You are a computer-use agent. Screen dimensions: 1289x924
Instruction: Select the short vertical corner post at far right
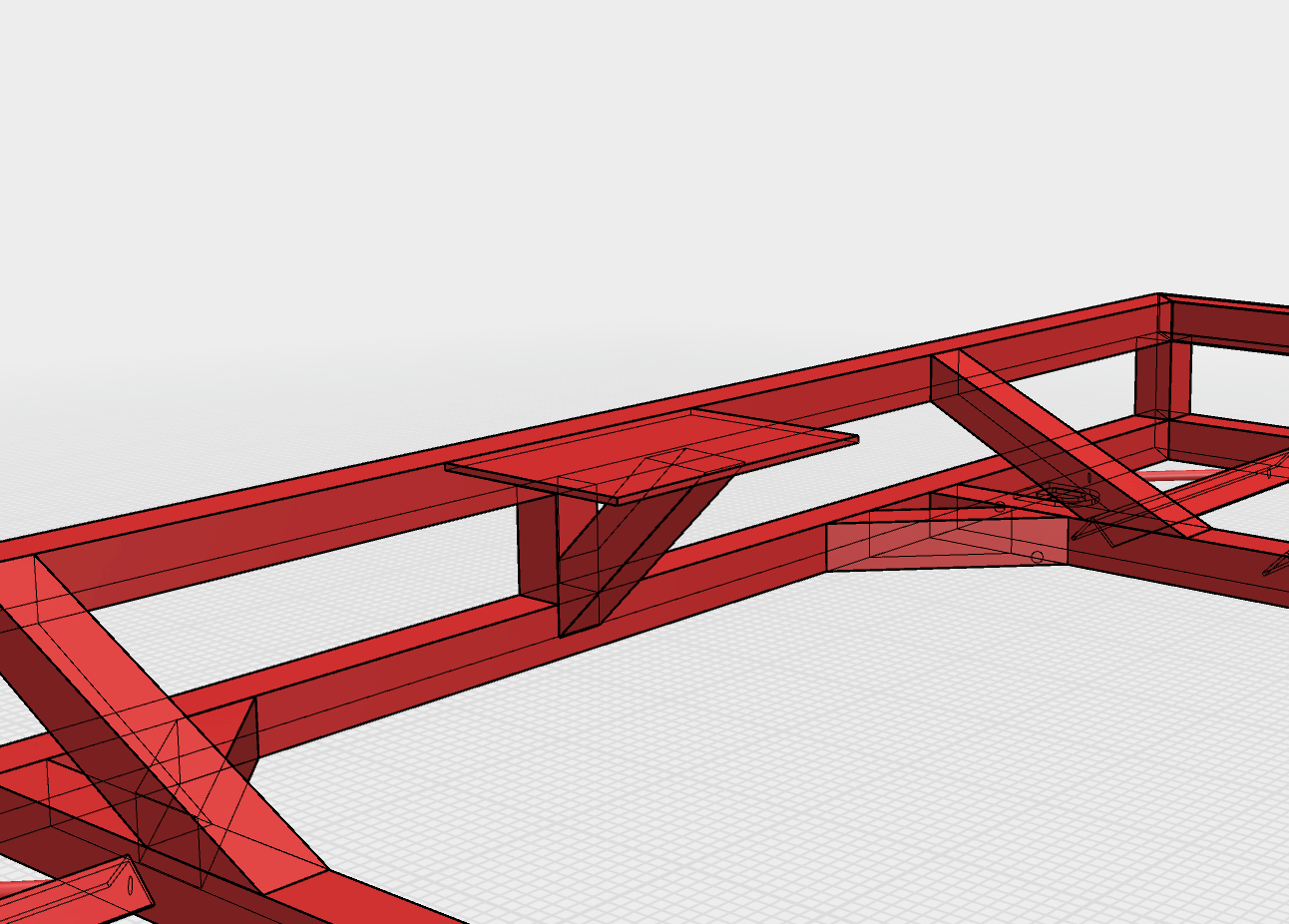[x=1162, y=377]
